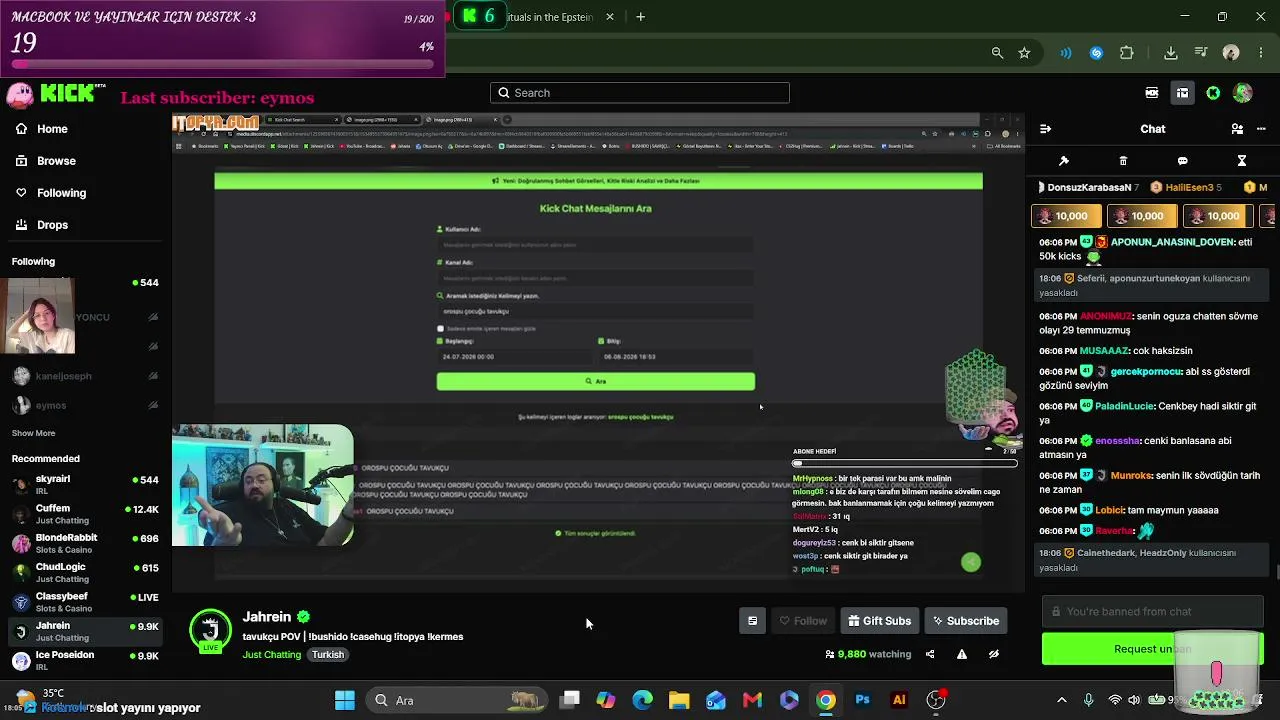The image size is (1280, 720).
Task: Share the stream via share icon
Action: click(x=930, y=654)
